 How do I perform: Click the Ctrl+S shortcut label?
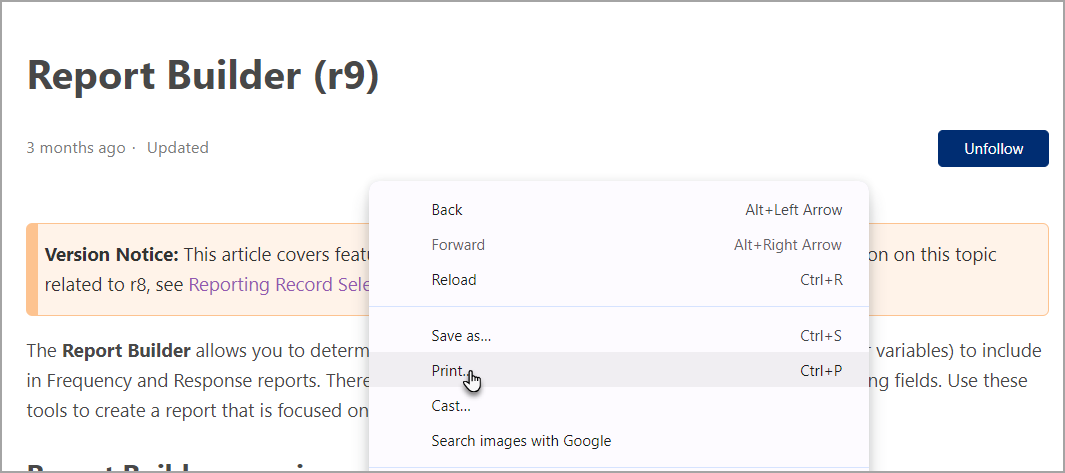click(821, 336)
